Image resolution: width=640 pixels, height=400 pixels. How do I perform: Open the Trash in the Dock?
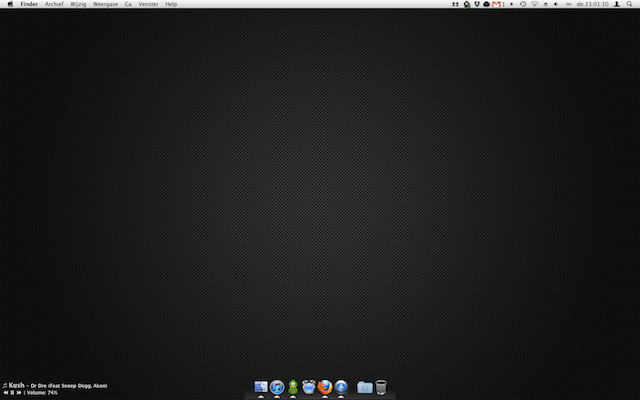tap(380, 387)
